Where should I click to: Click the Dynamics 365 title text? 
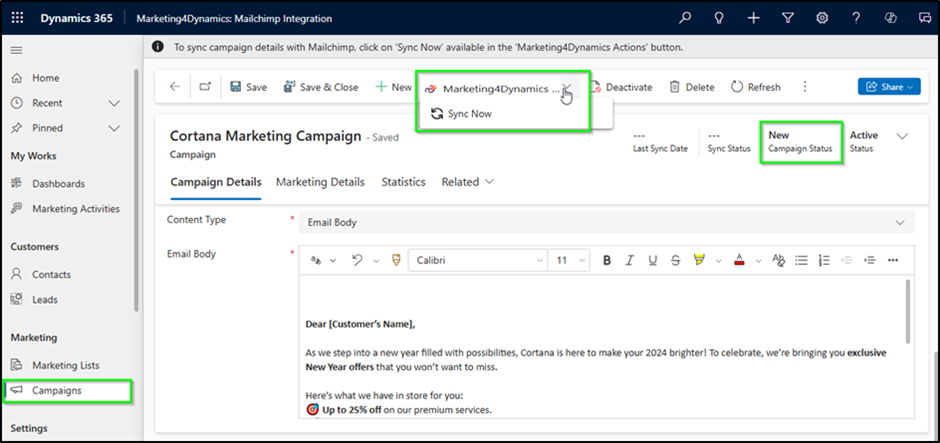(76, 18)
